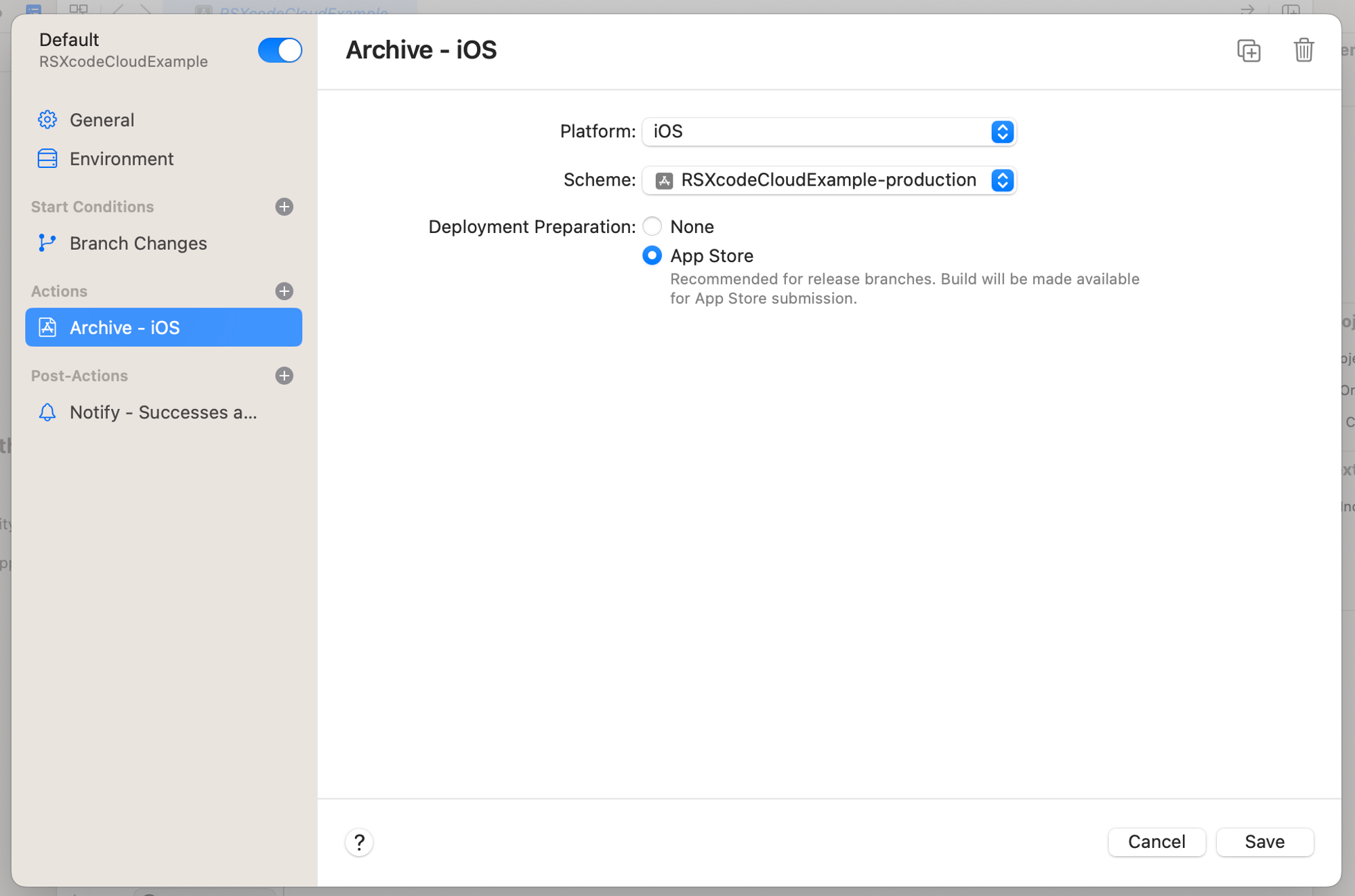The image size is (1355, 896).
Task: Open help for workflow actions
Action: click(x=359, y=842)
